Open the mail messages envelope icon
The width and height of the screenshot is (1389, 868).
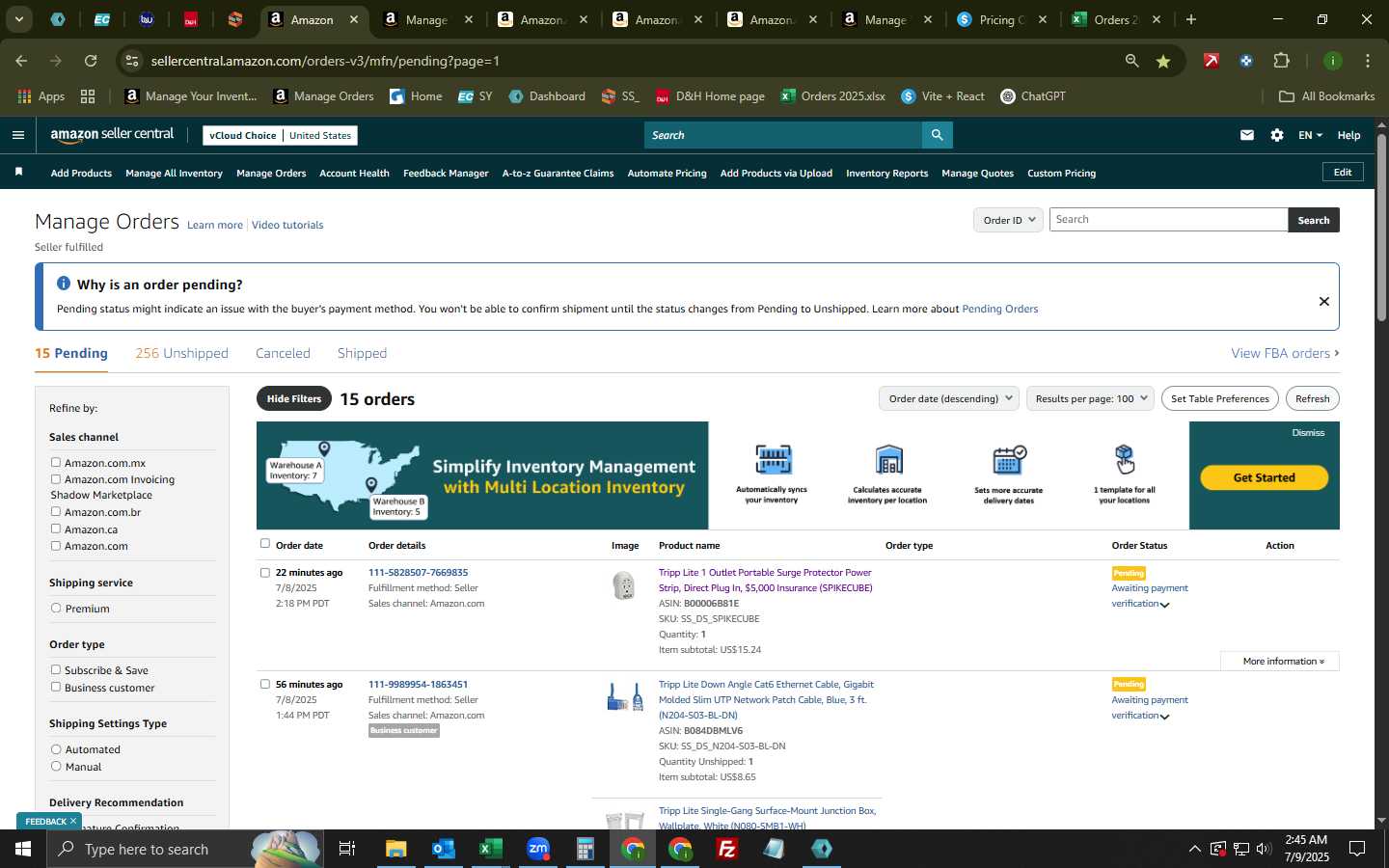click(x=1247, y=135)
